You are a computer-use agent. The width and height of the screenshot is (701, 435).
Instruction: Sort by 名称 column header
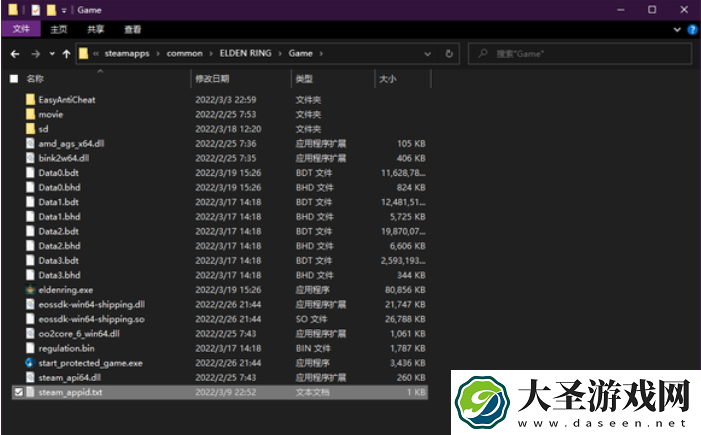tap(35, 79)
